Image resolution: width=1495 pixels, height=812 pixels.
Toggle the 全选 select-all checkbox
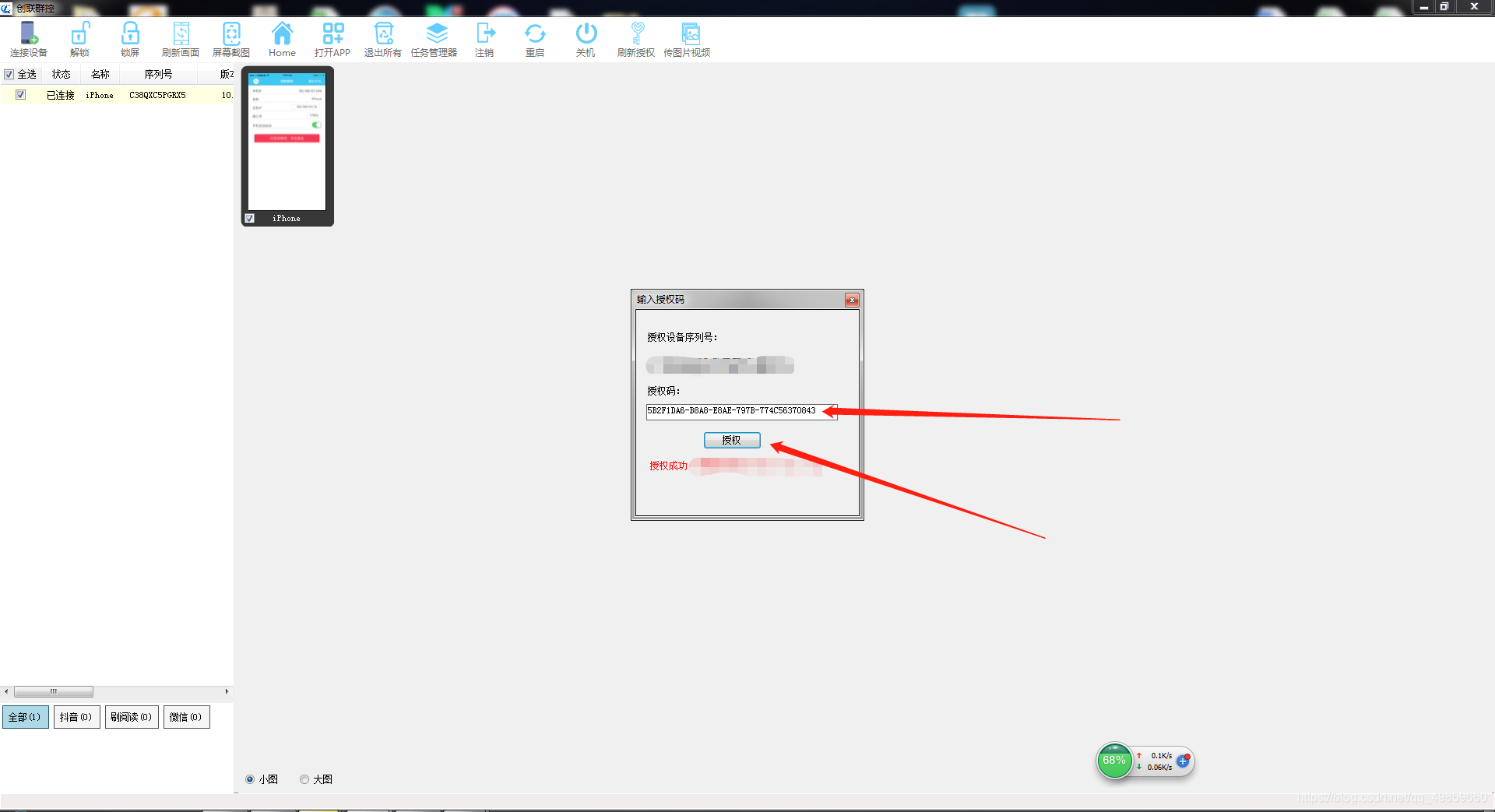coord(9,75)
